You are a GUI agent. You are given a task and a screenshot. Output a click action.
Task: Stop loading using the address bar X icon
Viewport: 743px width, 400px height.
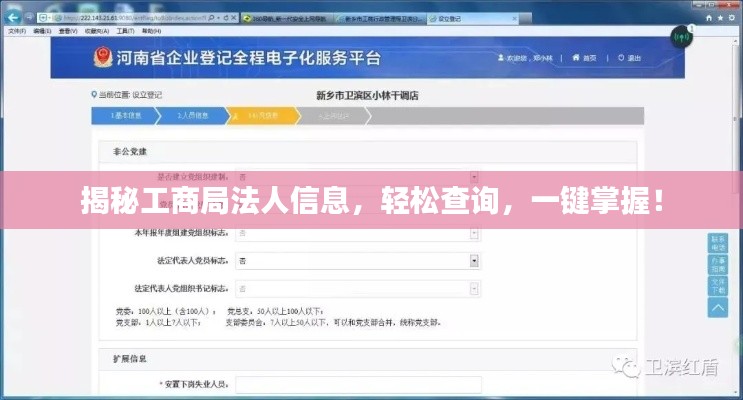234,18
